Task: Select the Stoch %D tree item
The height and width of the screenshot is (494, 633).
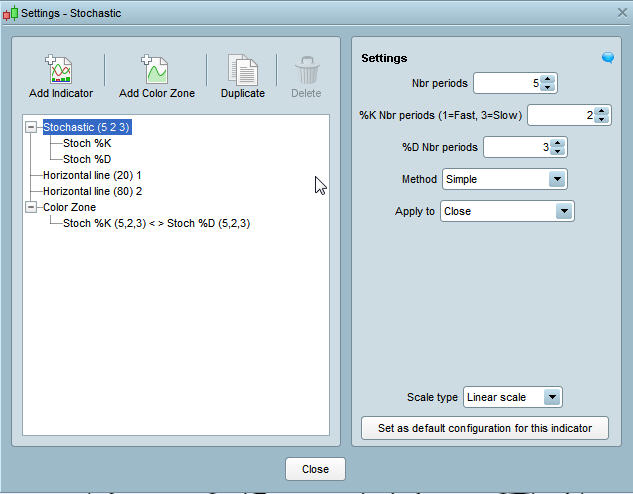Action: point(87,159)
